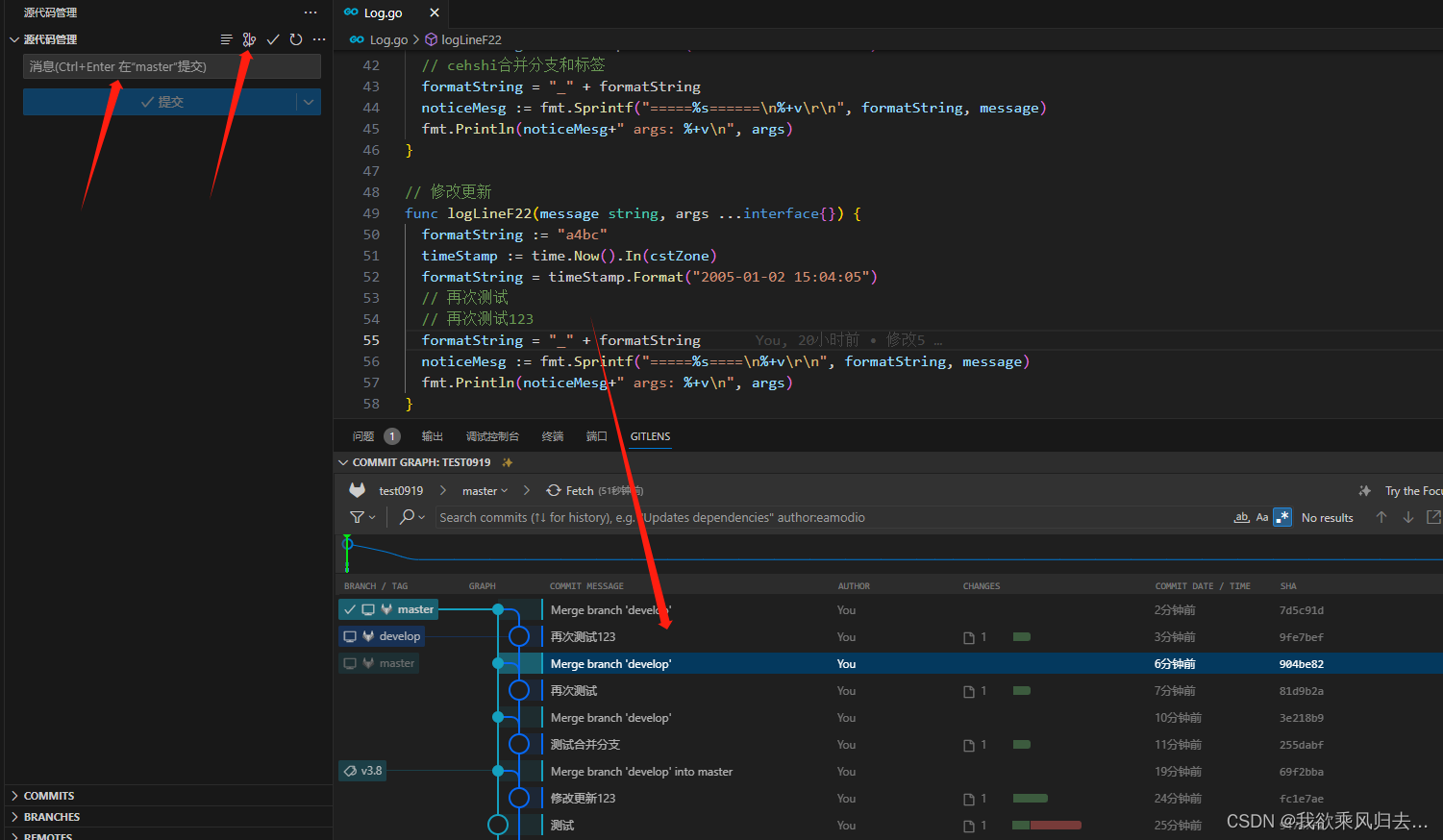This screenshot has width=1443, height=840.
Task: Refresh the source control view
Action: point(296,39)
